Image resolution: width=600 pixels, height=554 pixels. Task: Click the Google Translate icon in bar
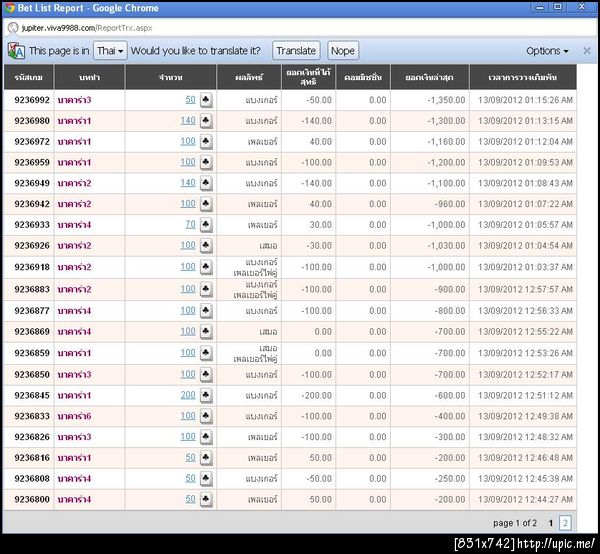pos(16,51)
